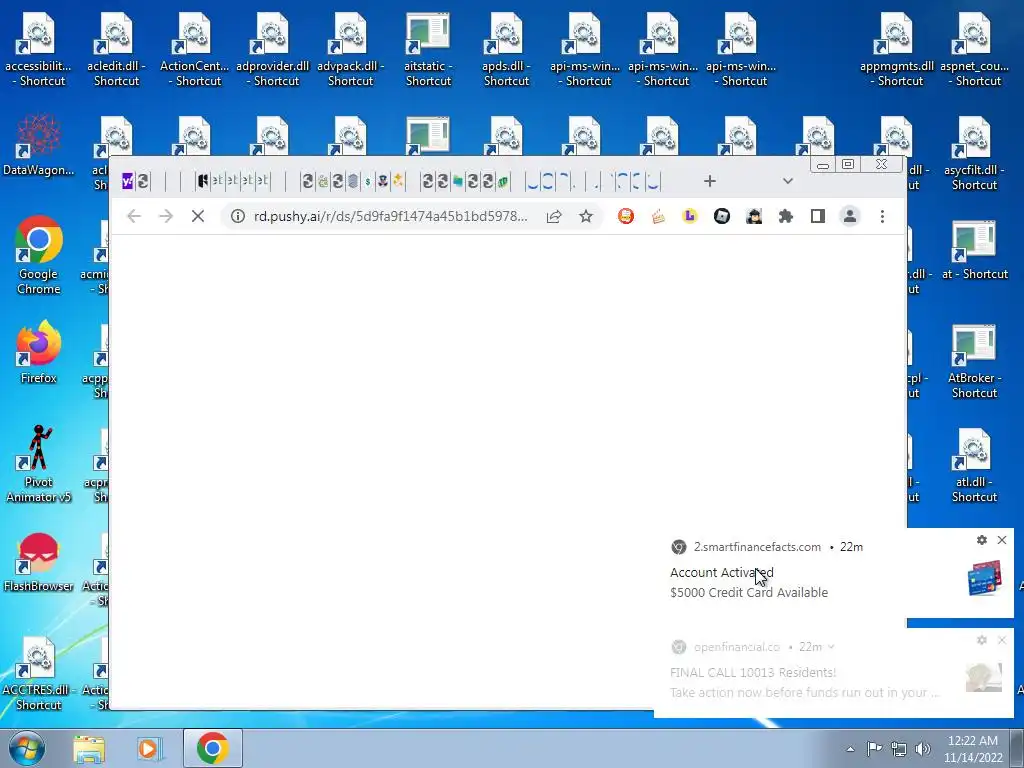Select the adprovider.dll shortcut icon
The image size is (1024, 768).
tap(272, 51)
